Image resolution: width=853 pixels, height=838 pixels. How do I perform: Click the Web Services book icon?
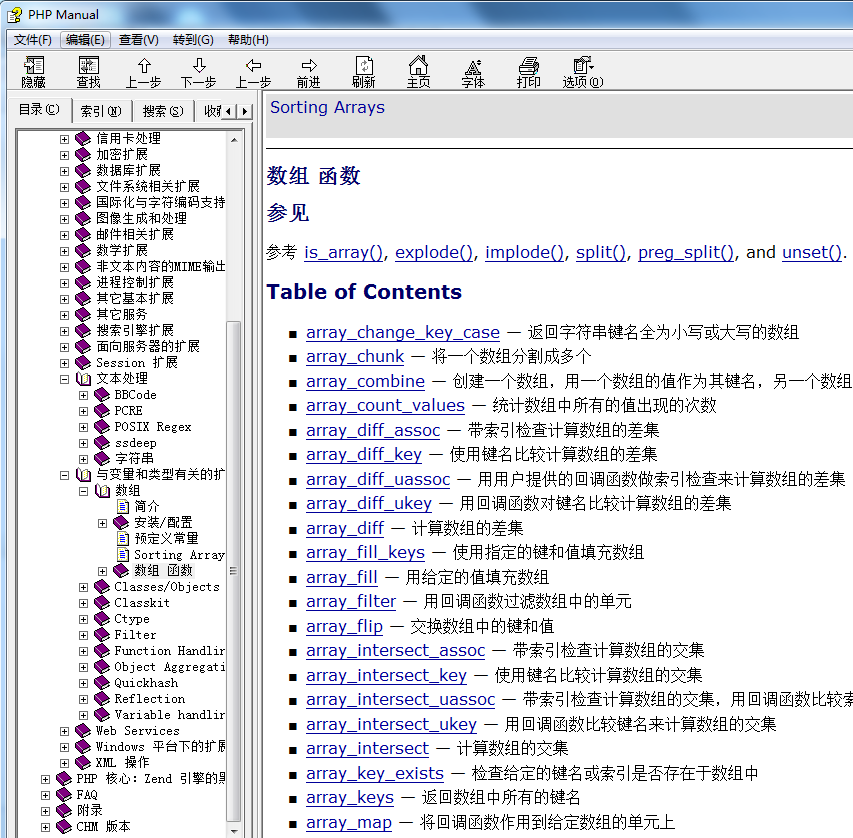point(83,731)
